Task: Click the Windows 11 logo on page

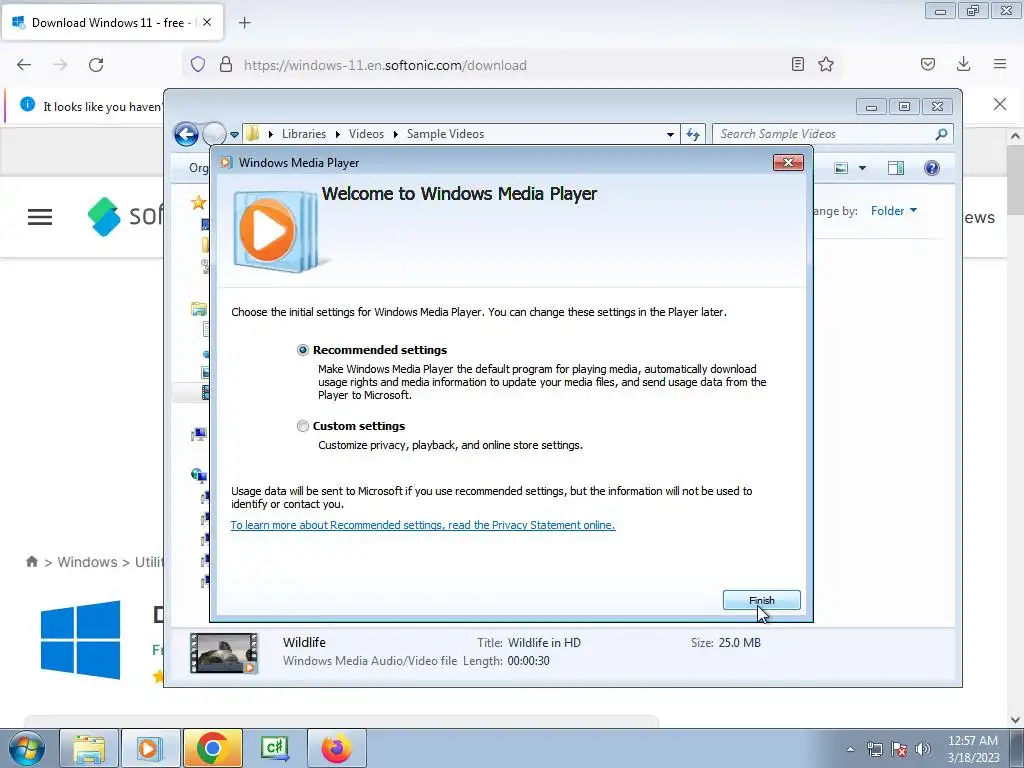Action: point(80,641)
